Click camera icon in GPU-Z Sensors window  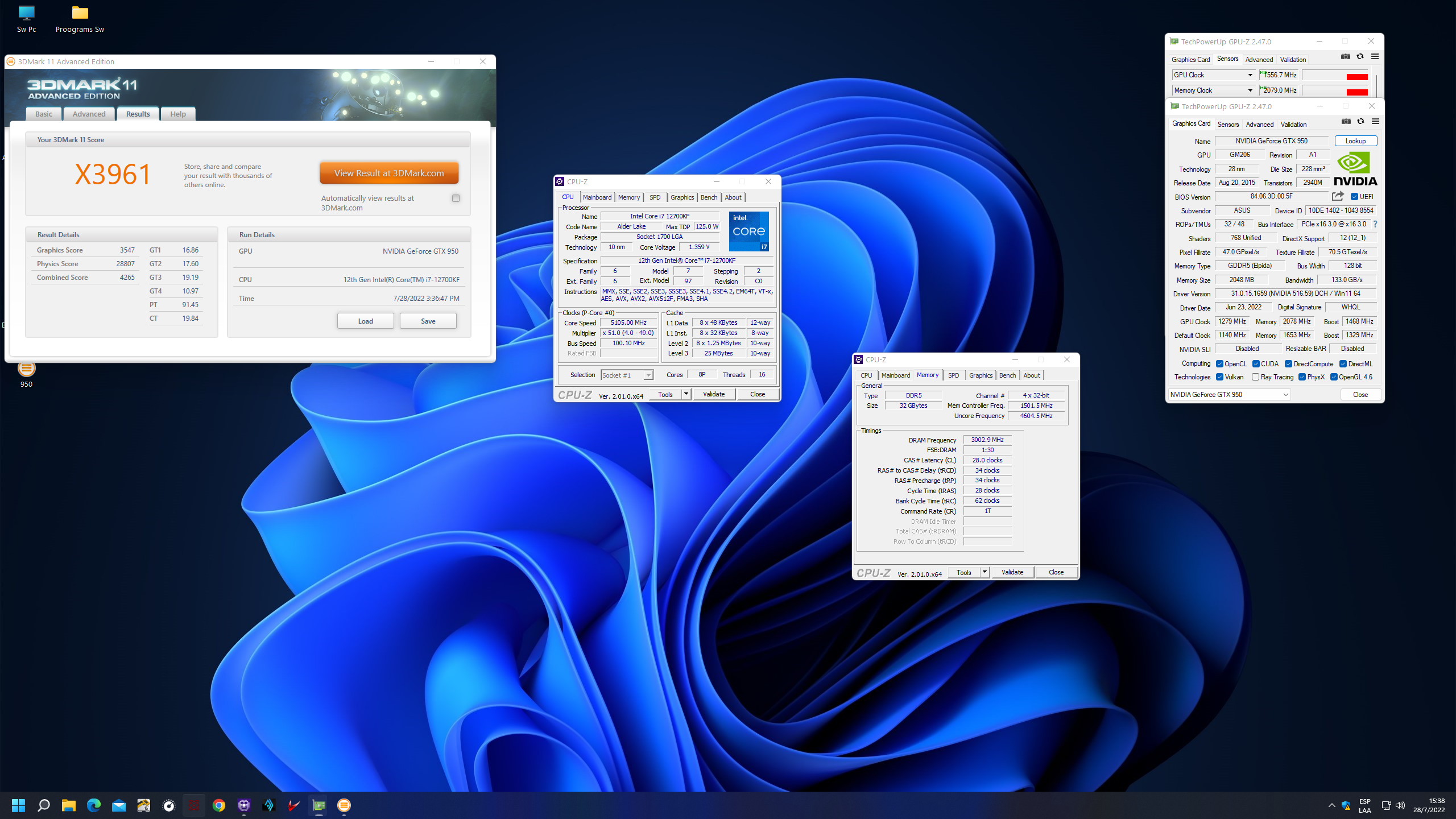(1345, 56)
